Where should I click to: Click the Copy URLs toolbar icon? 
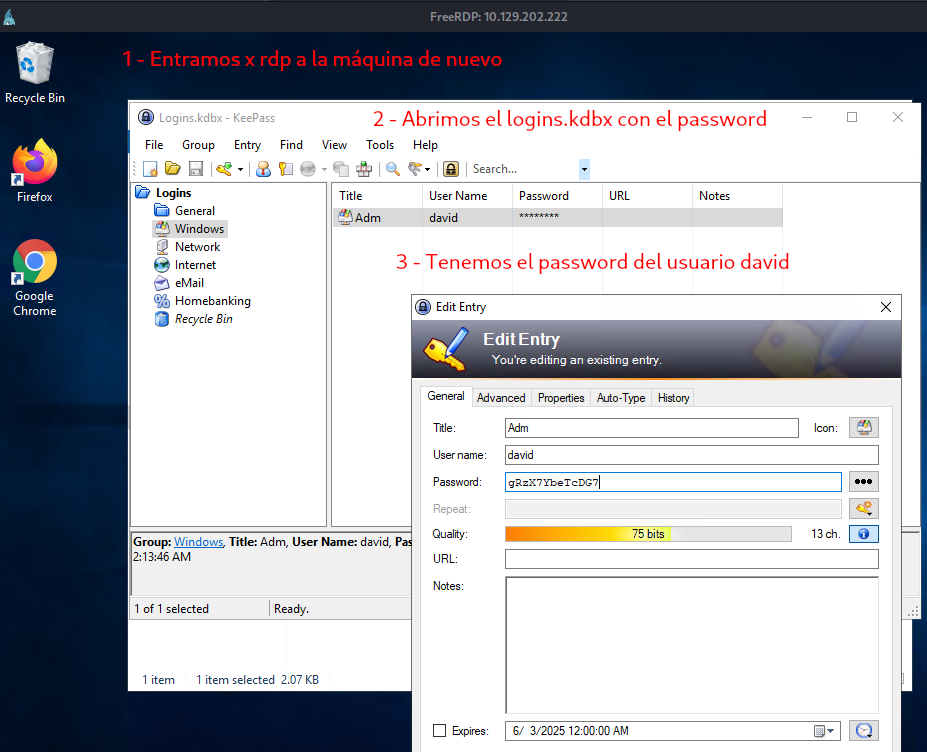pyautogui.click(x=341, y=169)
